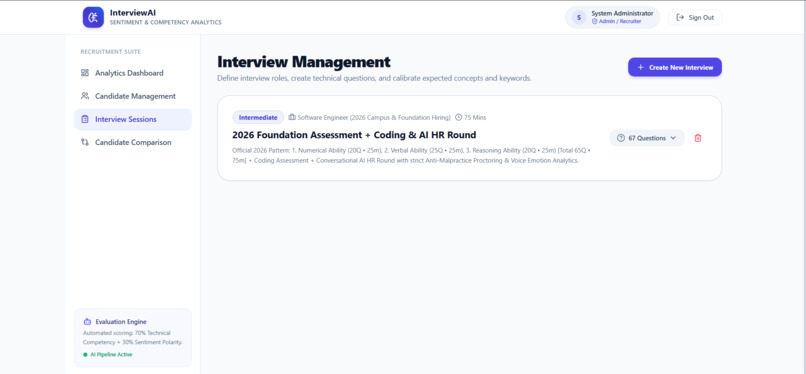Click the briefcase icon beside Software Engineer
The width and height of the screenshot is (806, 374).
click(292, 118)
